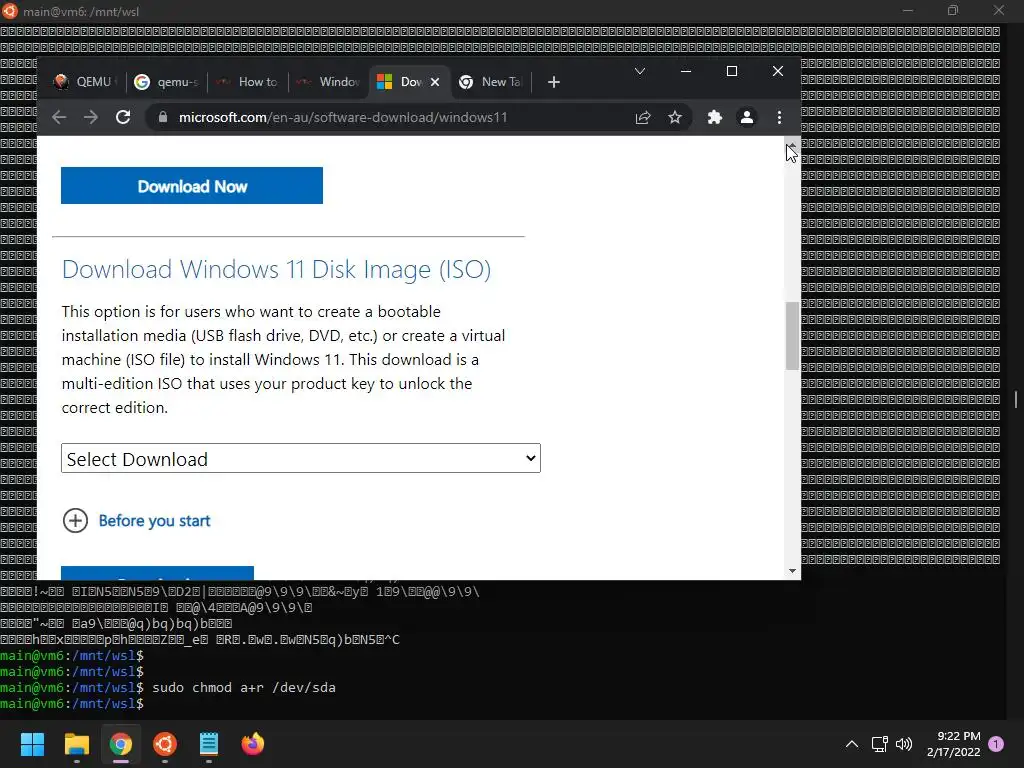Open the notification badge in the taskbar
The image size is (1024, 768).
point(996,744)
